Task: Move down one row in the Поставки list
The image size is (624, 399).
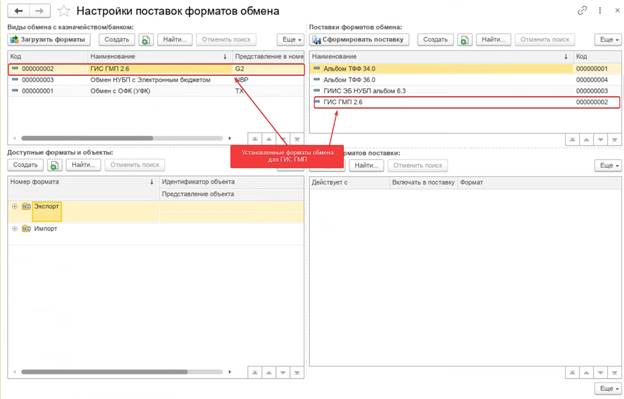Action: click(601, 140)
